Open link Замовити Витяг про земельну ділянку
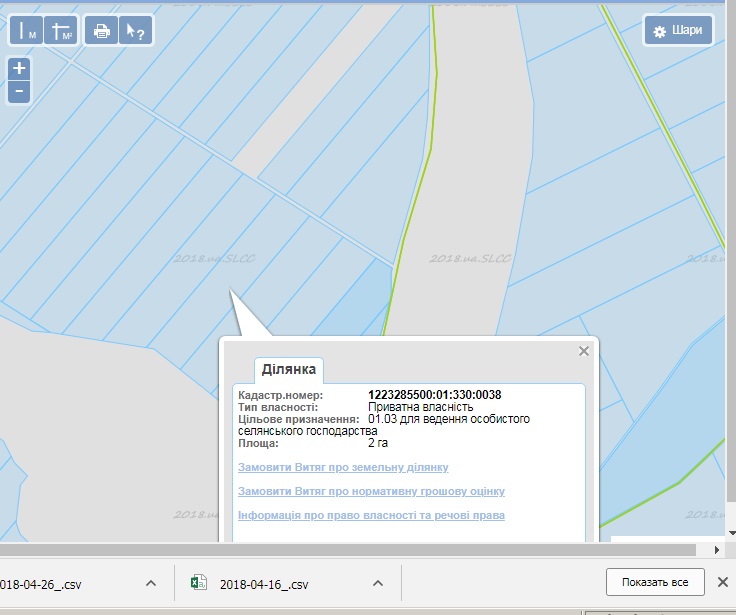 (343, 467)
